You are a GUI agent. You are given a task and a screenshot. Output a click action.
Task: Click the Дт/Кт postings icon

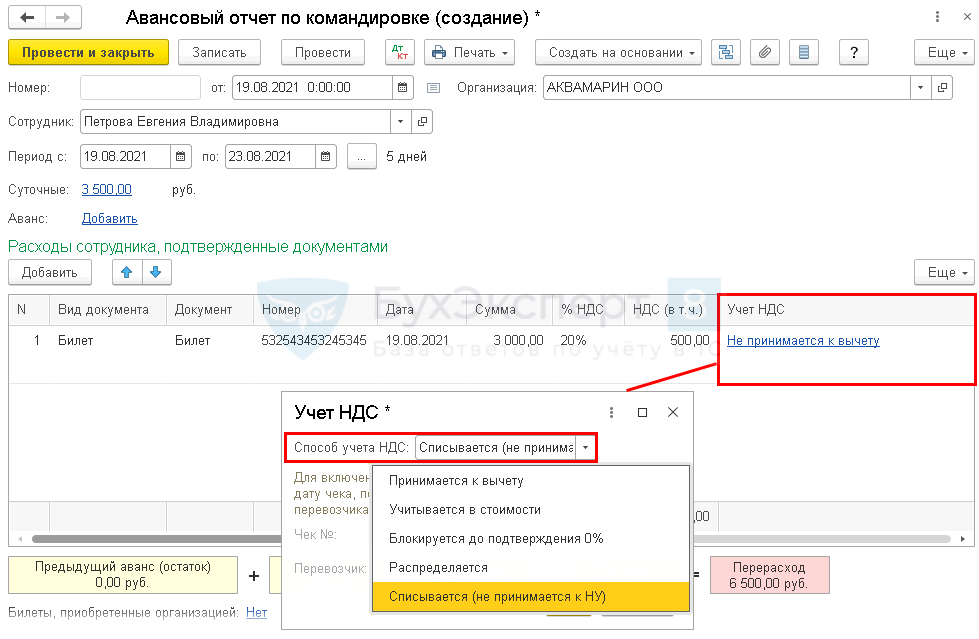tap(399, 52)
